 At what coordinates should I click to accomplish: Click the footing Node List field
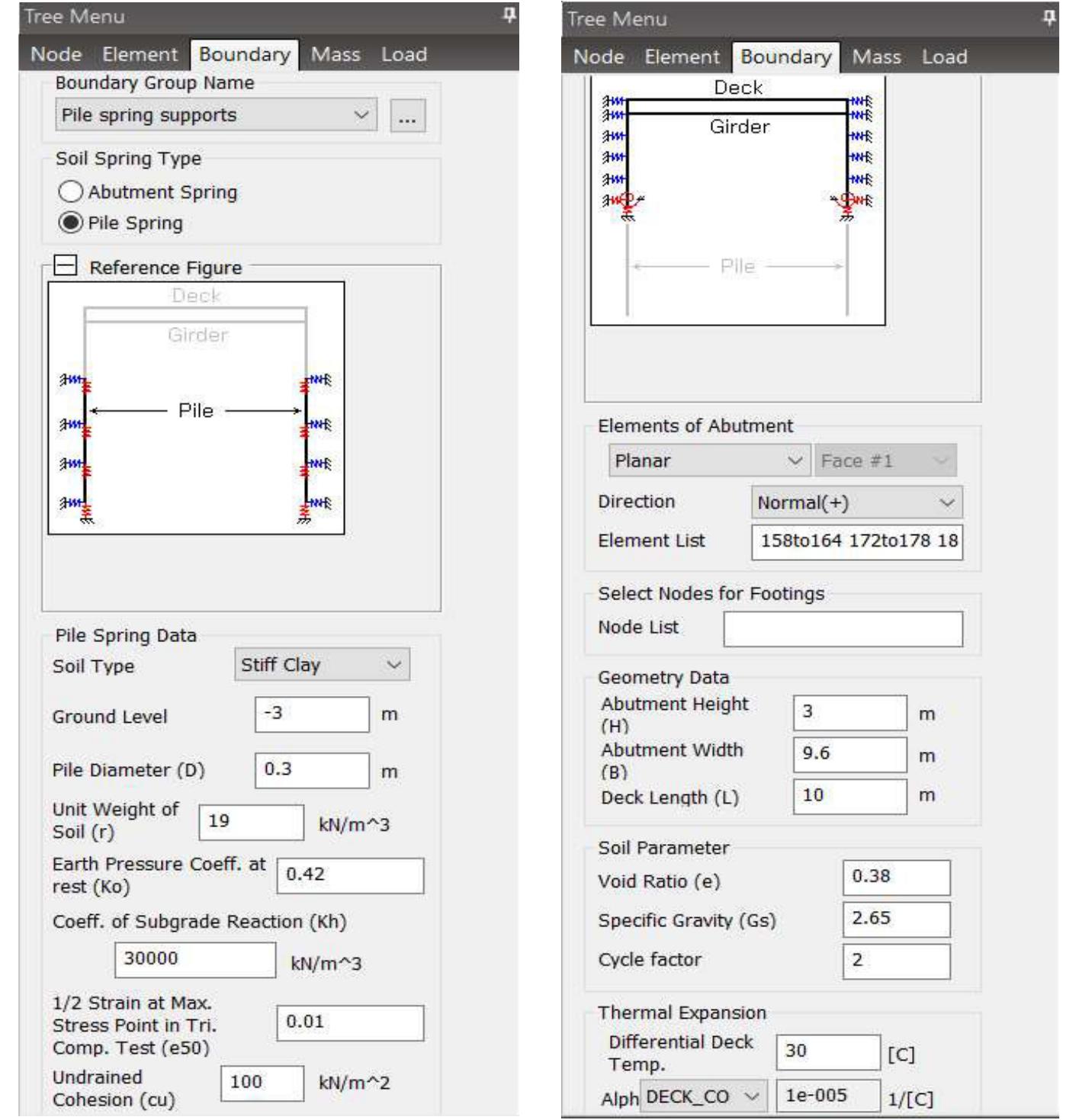pos(843,629)
